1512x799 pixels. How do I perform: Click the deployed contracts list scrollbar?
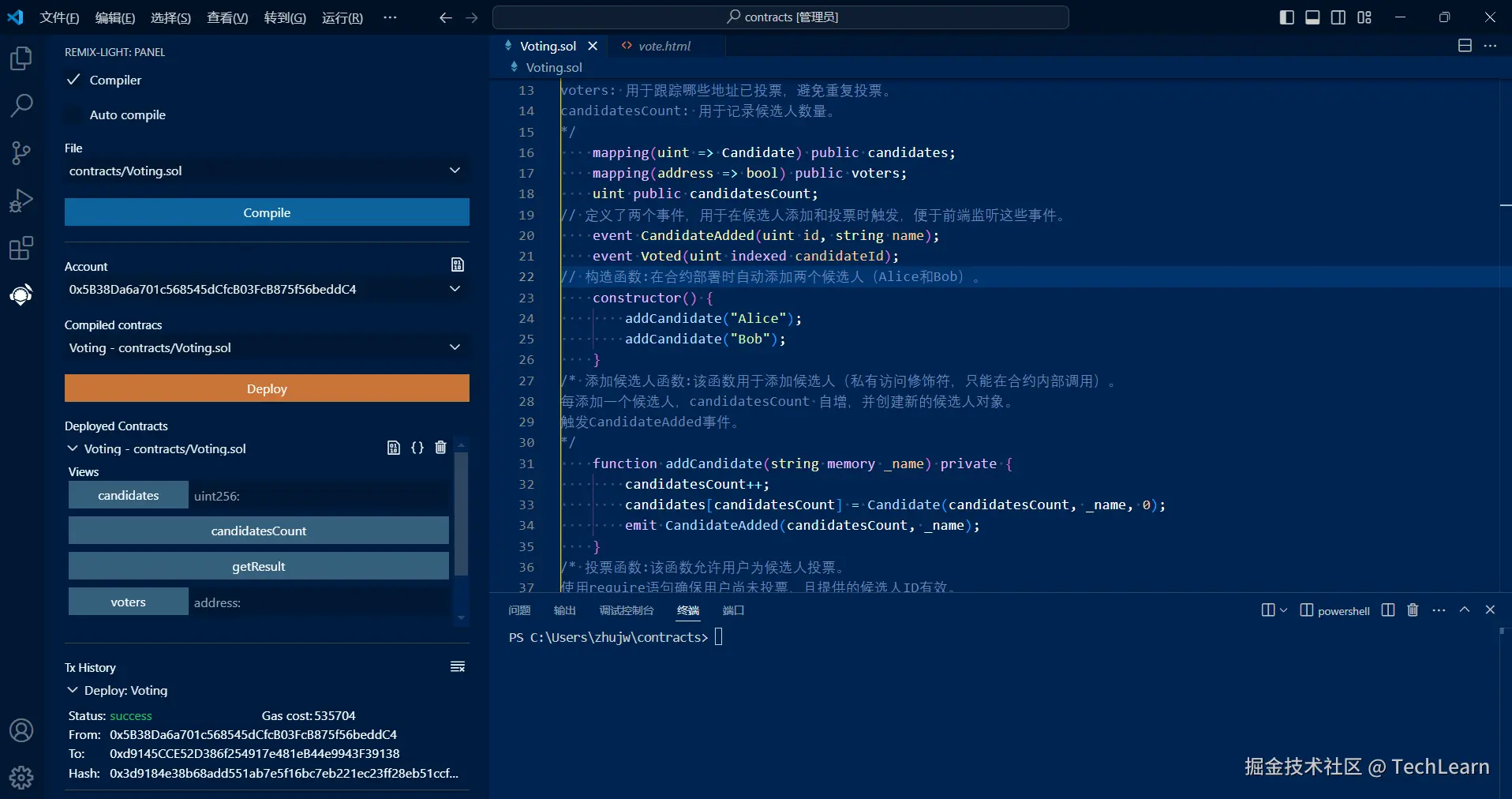462,513
